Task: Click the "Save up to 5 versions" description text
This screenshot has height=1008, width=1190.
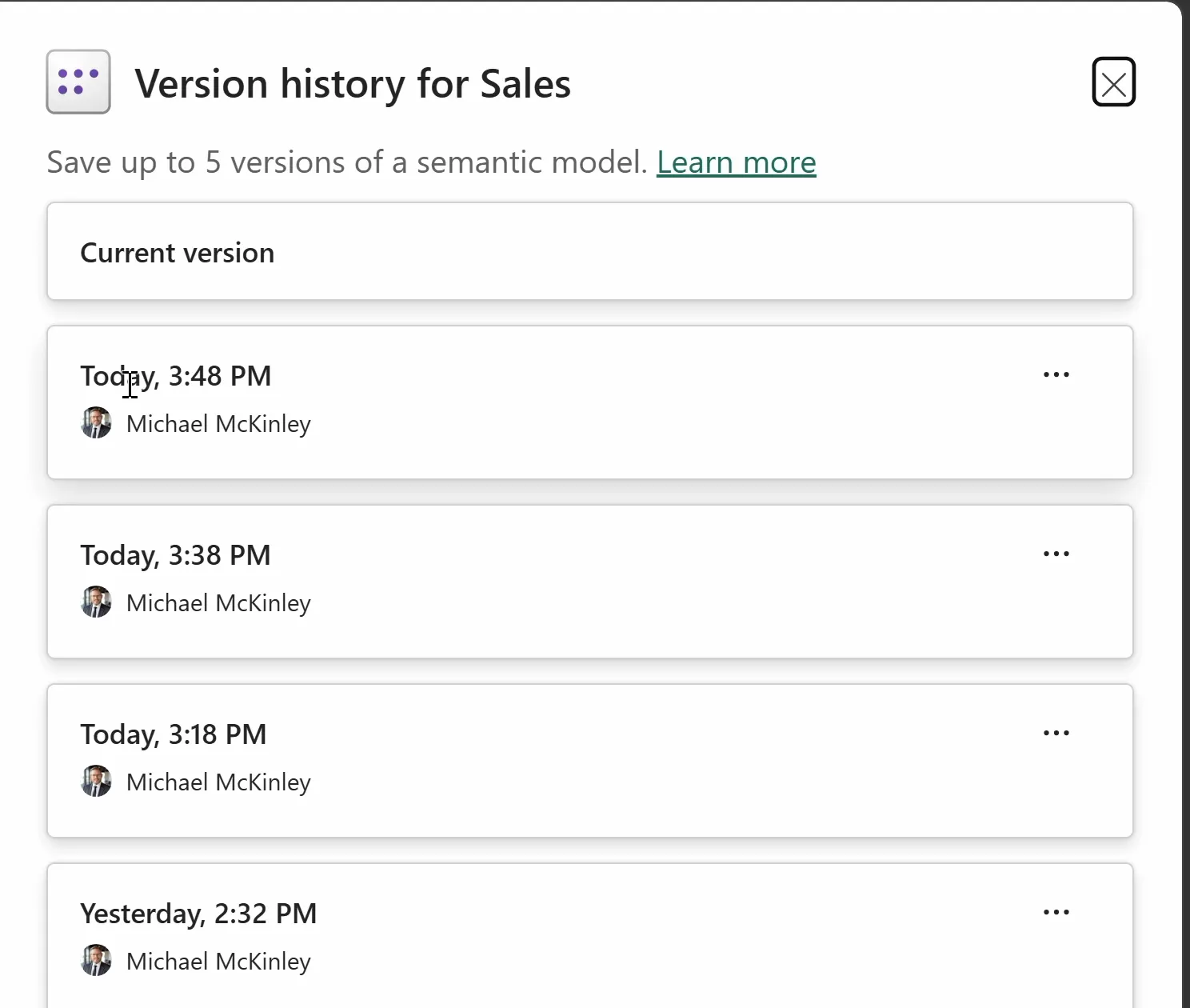Action: tap(347, 162)
